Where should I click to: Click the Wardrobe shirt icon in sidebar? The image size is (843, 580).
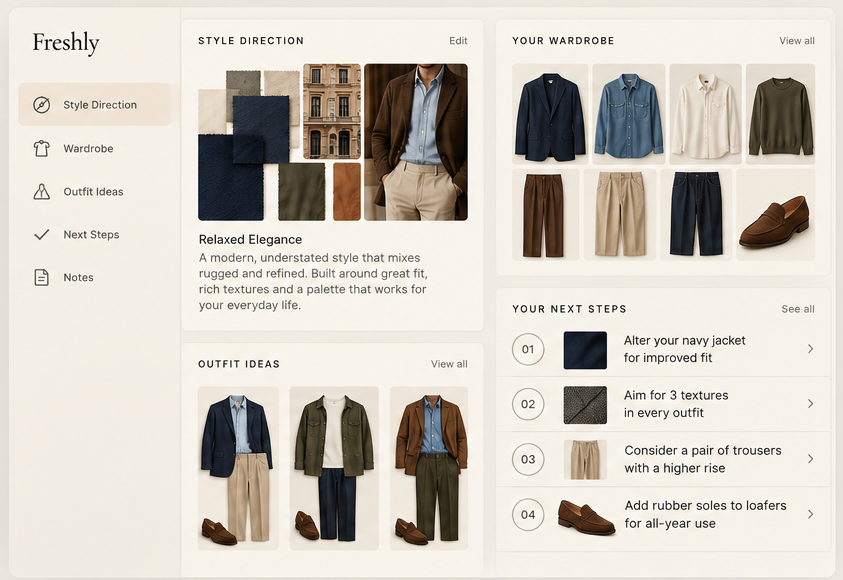[41, 148]
